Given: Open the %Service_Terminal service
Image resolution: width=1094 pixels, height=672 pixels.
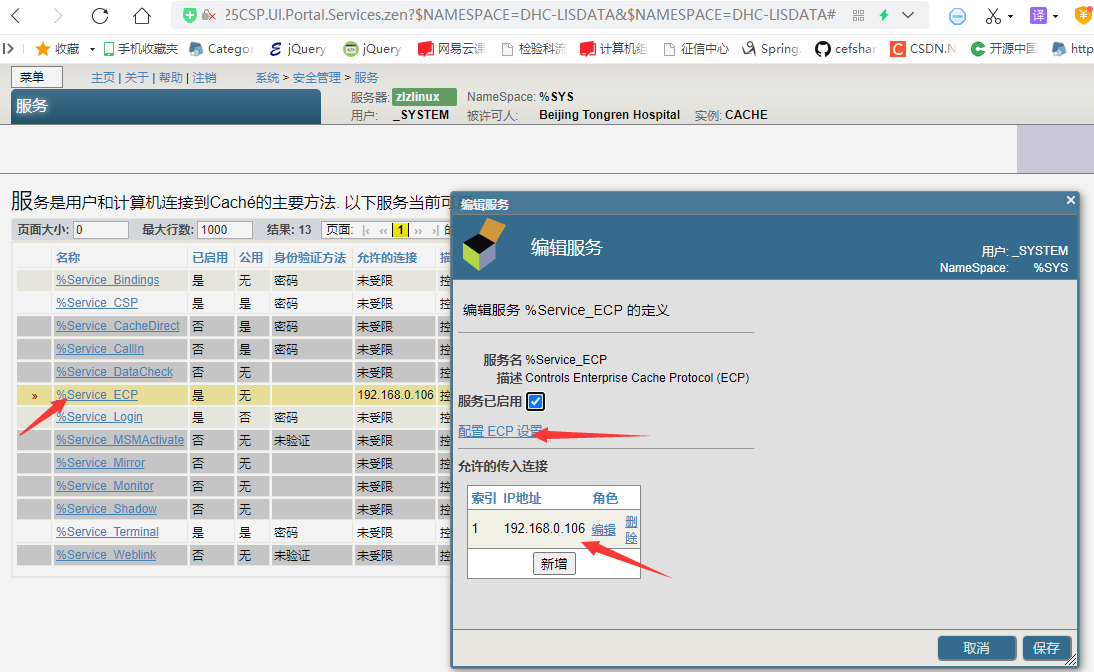Looking at the screenshot, I should (x=107, y=532).
